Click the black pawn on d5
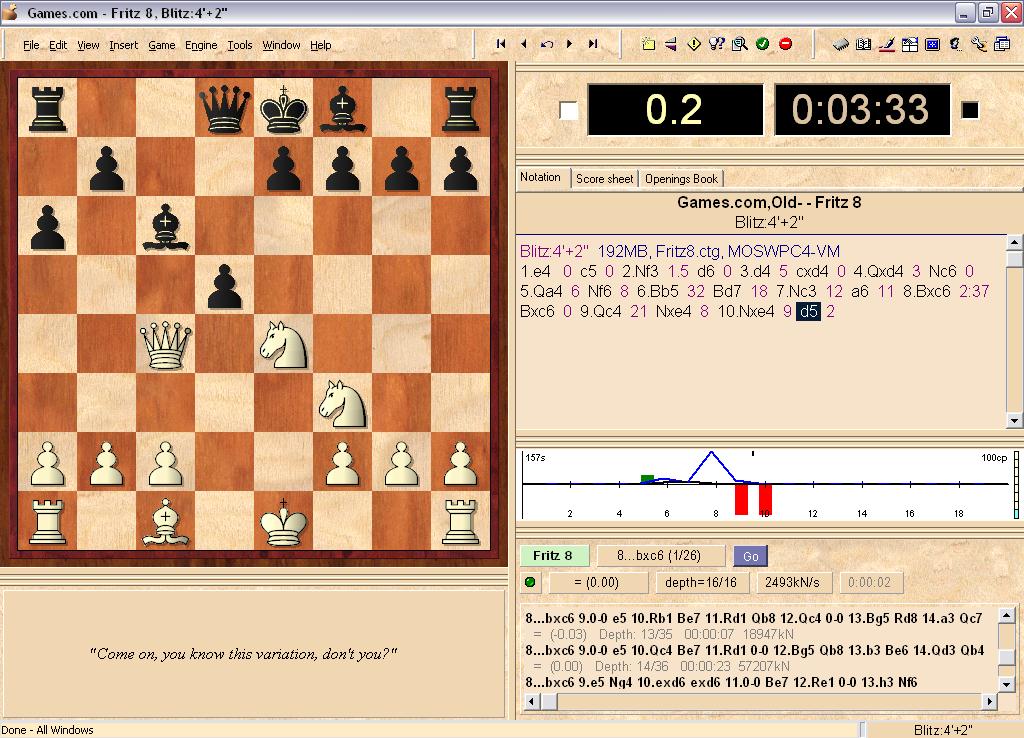 [225, 286]
